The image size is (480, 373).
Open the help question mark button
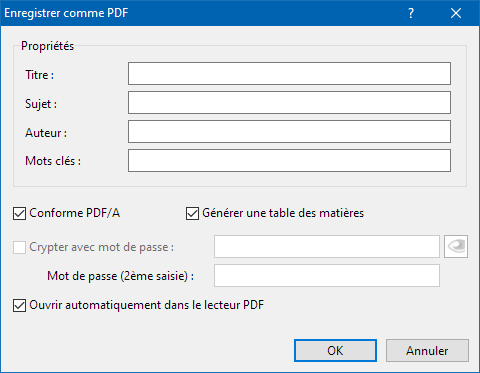[411, 13]
